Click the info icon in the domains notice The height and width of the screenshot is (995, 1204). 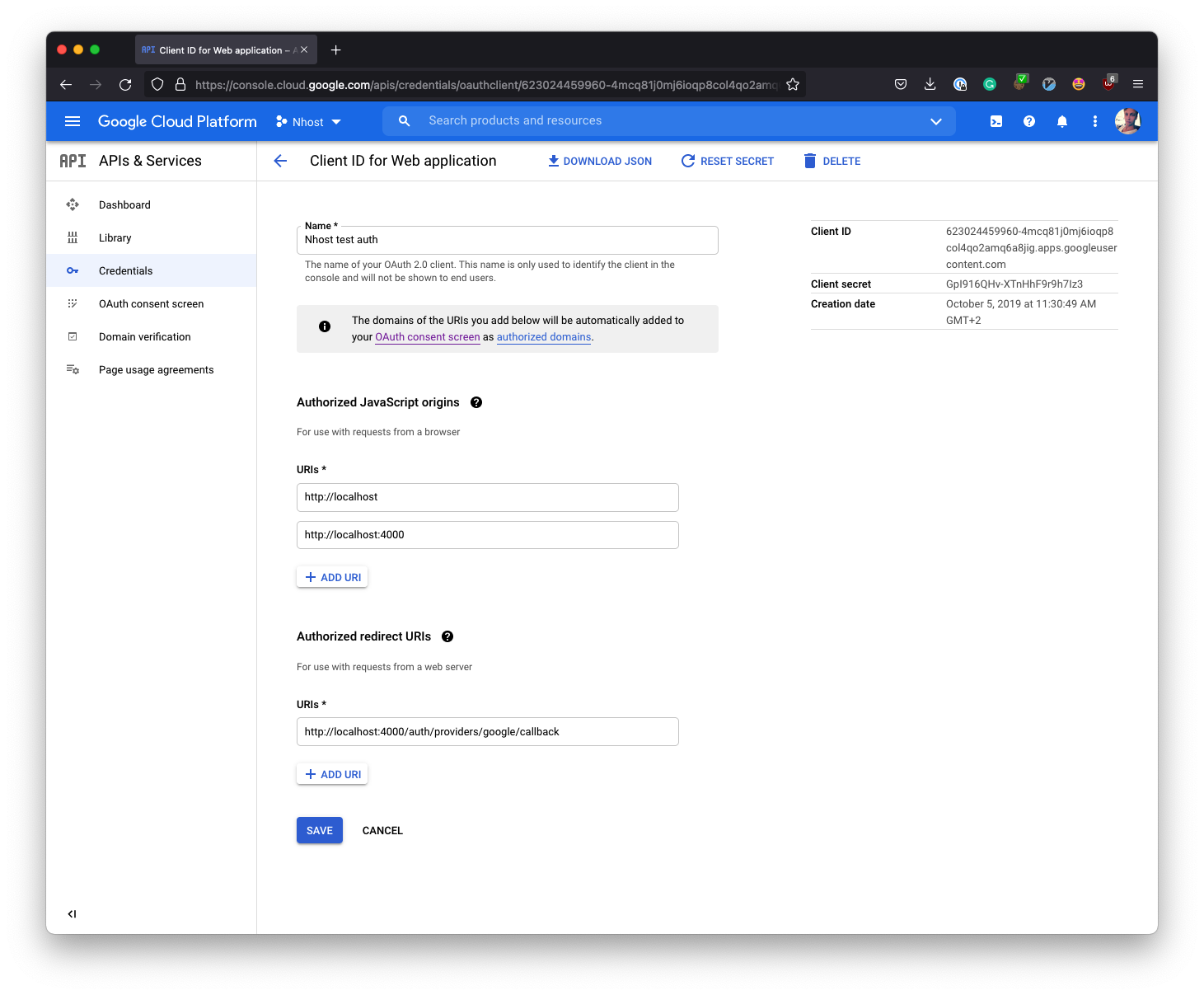tap(325, 326)
